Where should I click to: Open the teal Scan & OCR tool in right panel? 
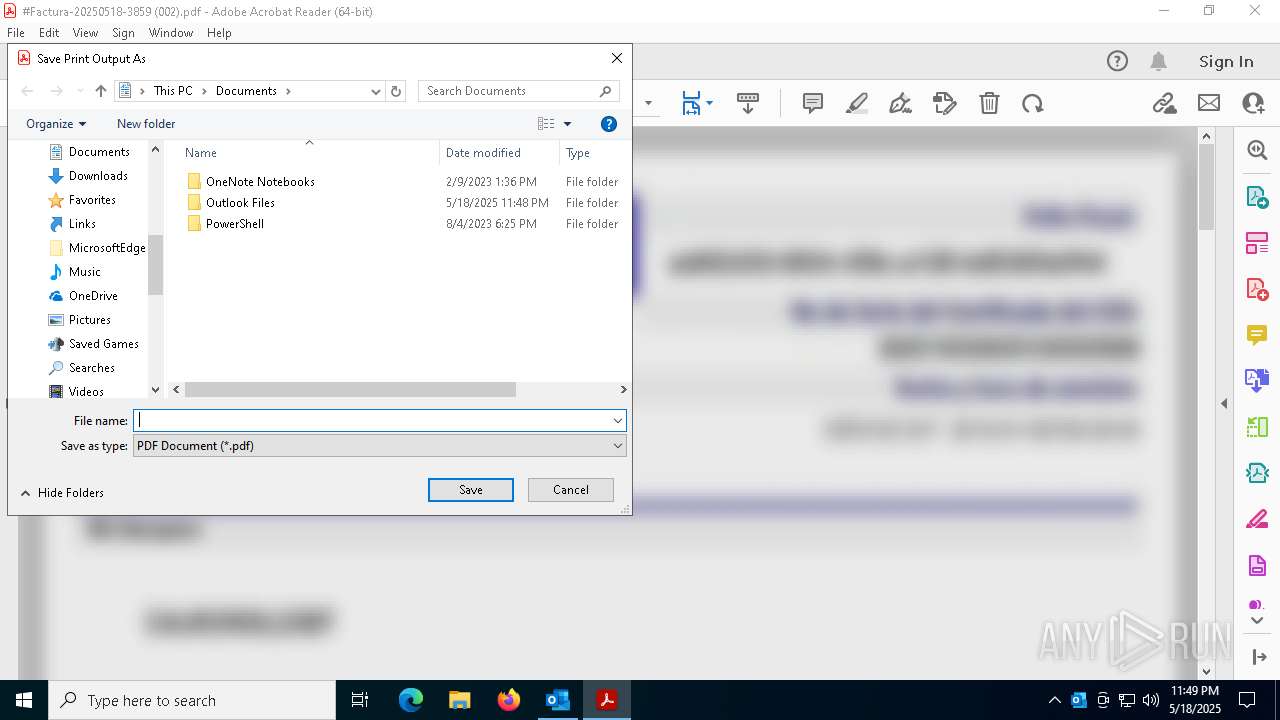pos(1257,473)
